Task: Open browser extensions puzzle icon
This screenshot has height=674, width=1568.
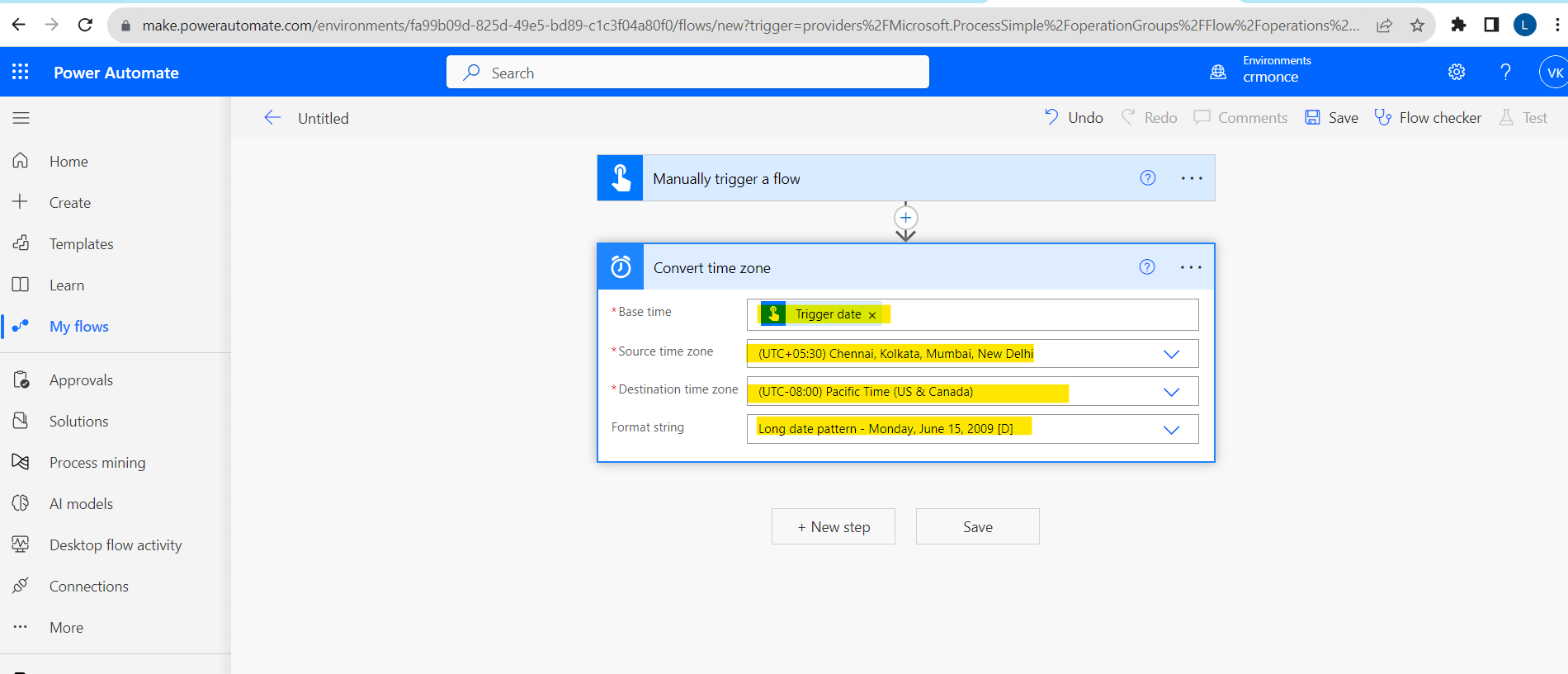Action: [1458, 25]
